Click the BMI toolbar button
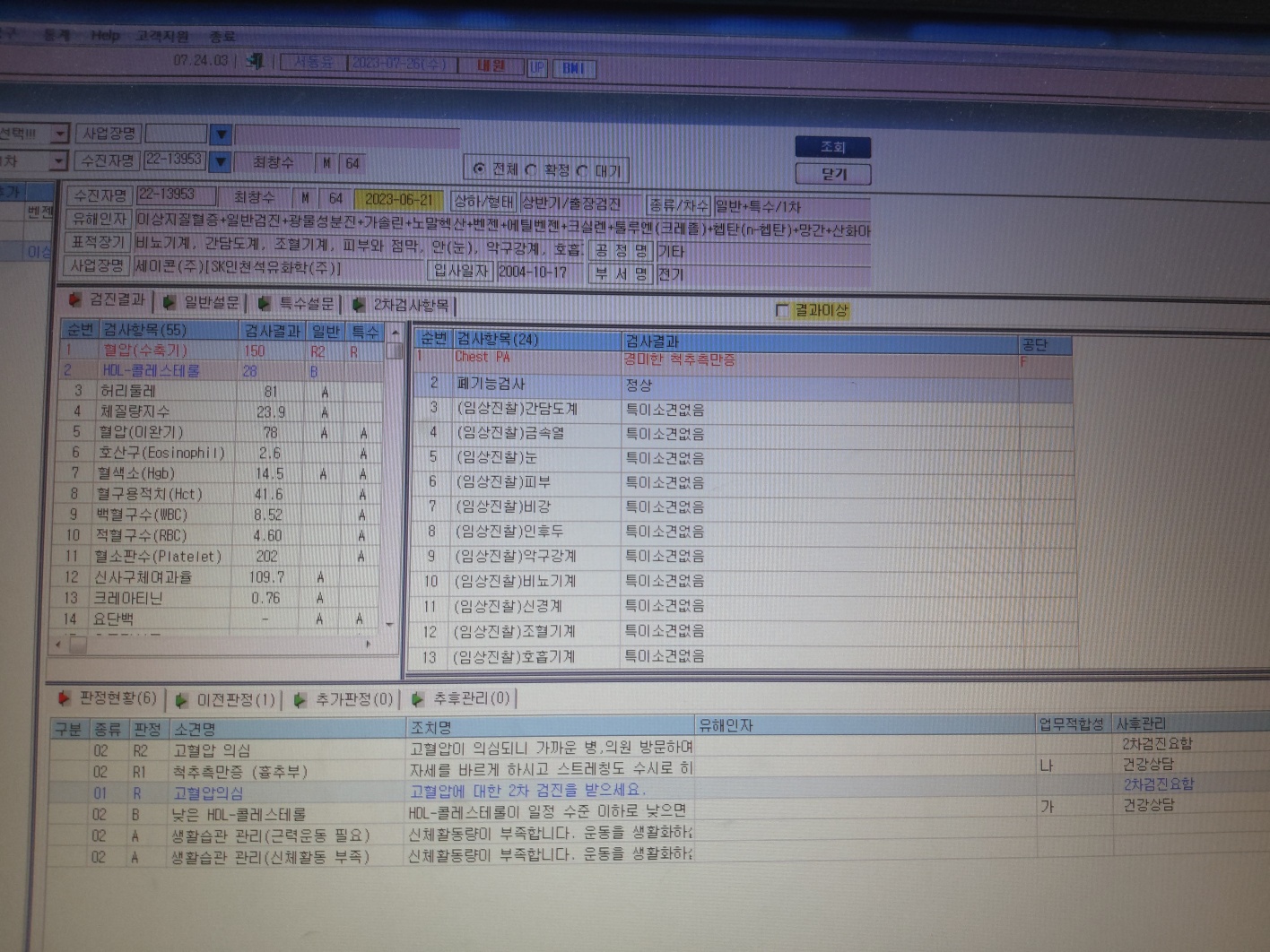This screenshot has height=952, width=1270. tap(574, 68)
